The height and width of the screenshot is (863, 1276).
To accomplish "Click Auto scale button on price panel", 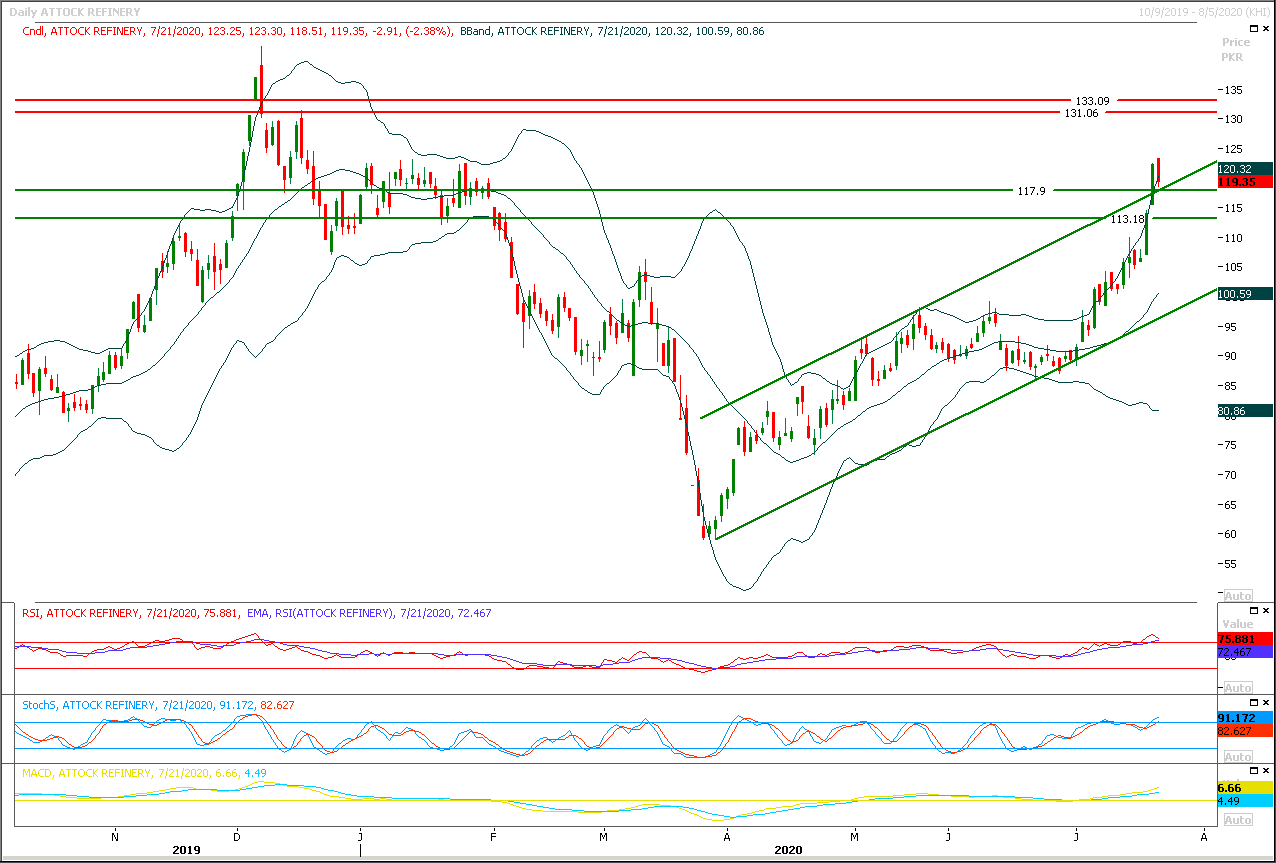I will click(1238, 596).
